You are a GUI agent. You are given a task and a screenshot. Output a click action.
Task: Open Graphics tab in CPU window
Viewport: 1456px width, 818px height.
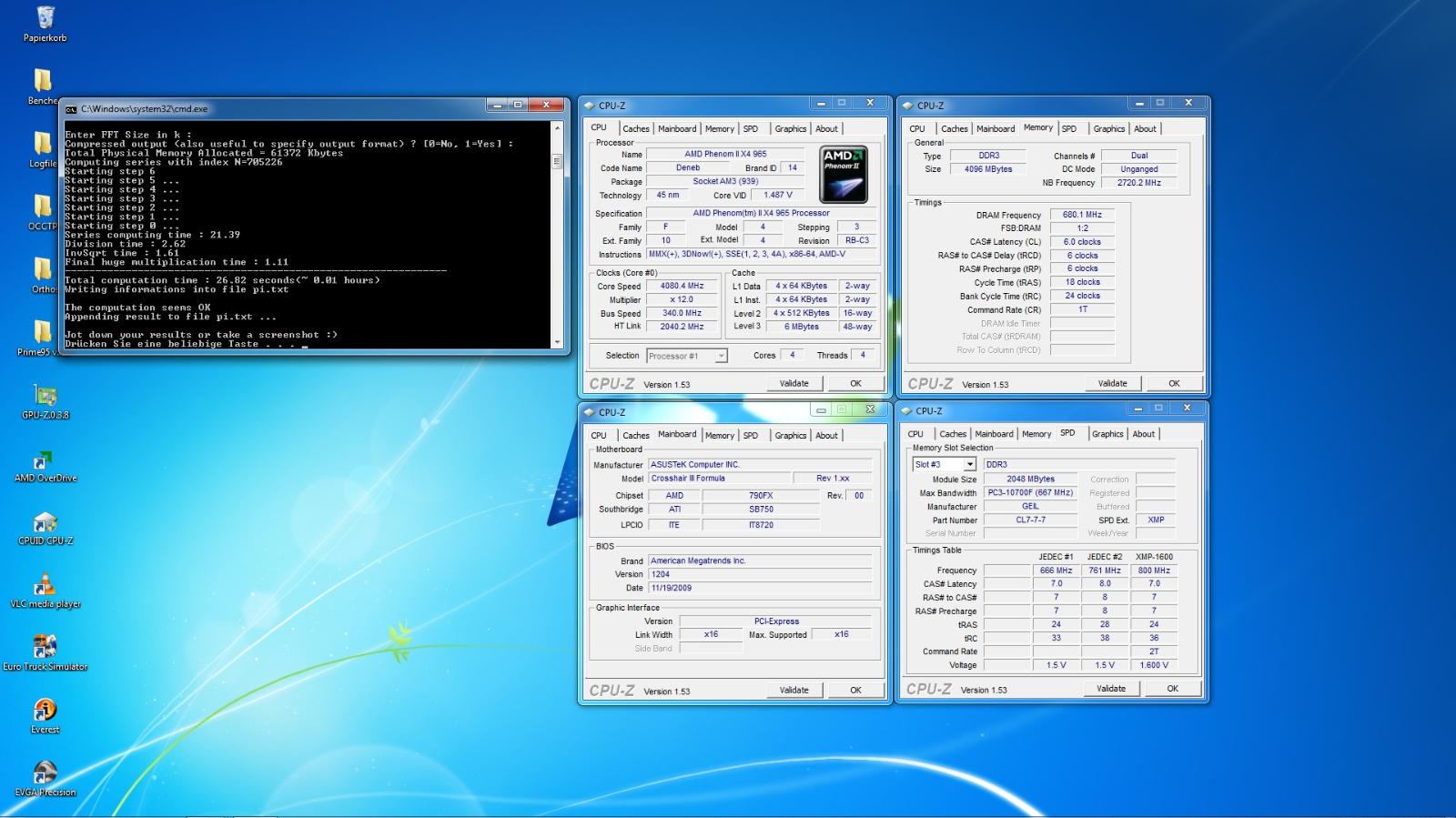pyautogui.click(x=791, y=129)
